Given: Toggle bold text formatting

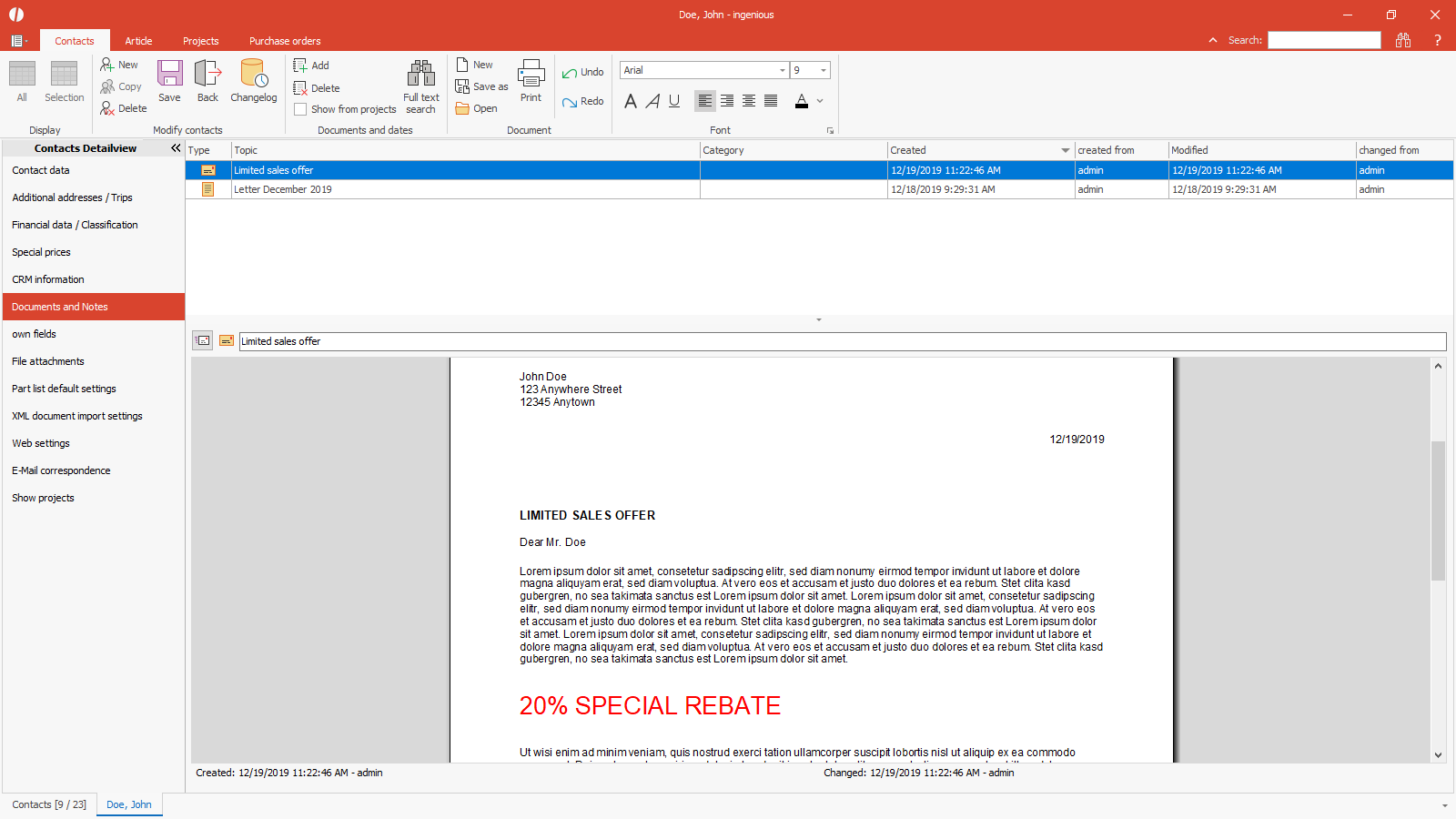Looking at the screenshot, I should (x=631, y=101).
